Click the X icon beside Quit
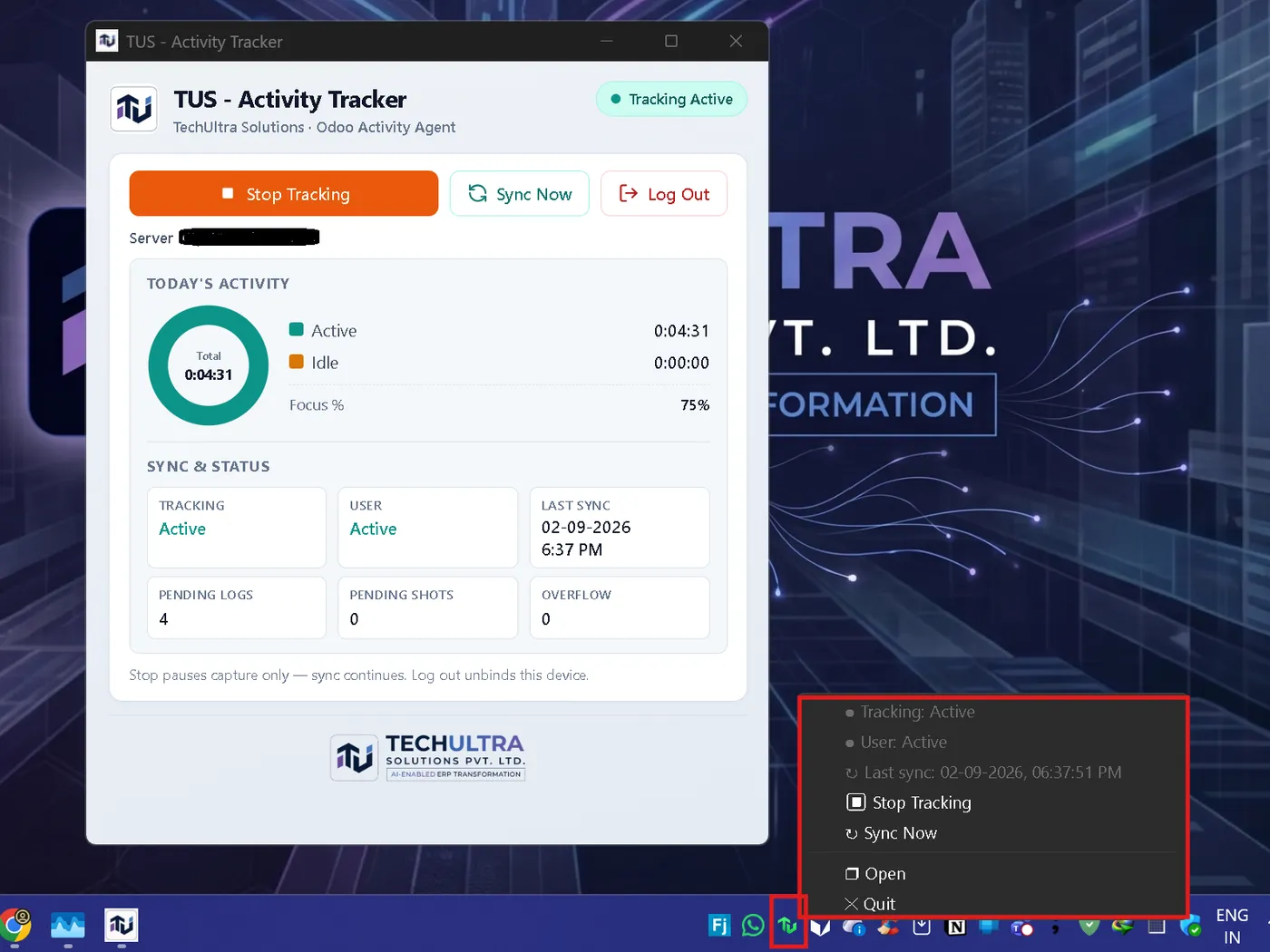Viewport: 1270px width, 952px height. pyautogui.click(x=851, y=904)
